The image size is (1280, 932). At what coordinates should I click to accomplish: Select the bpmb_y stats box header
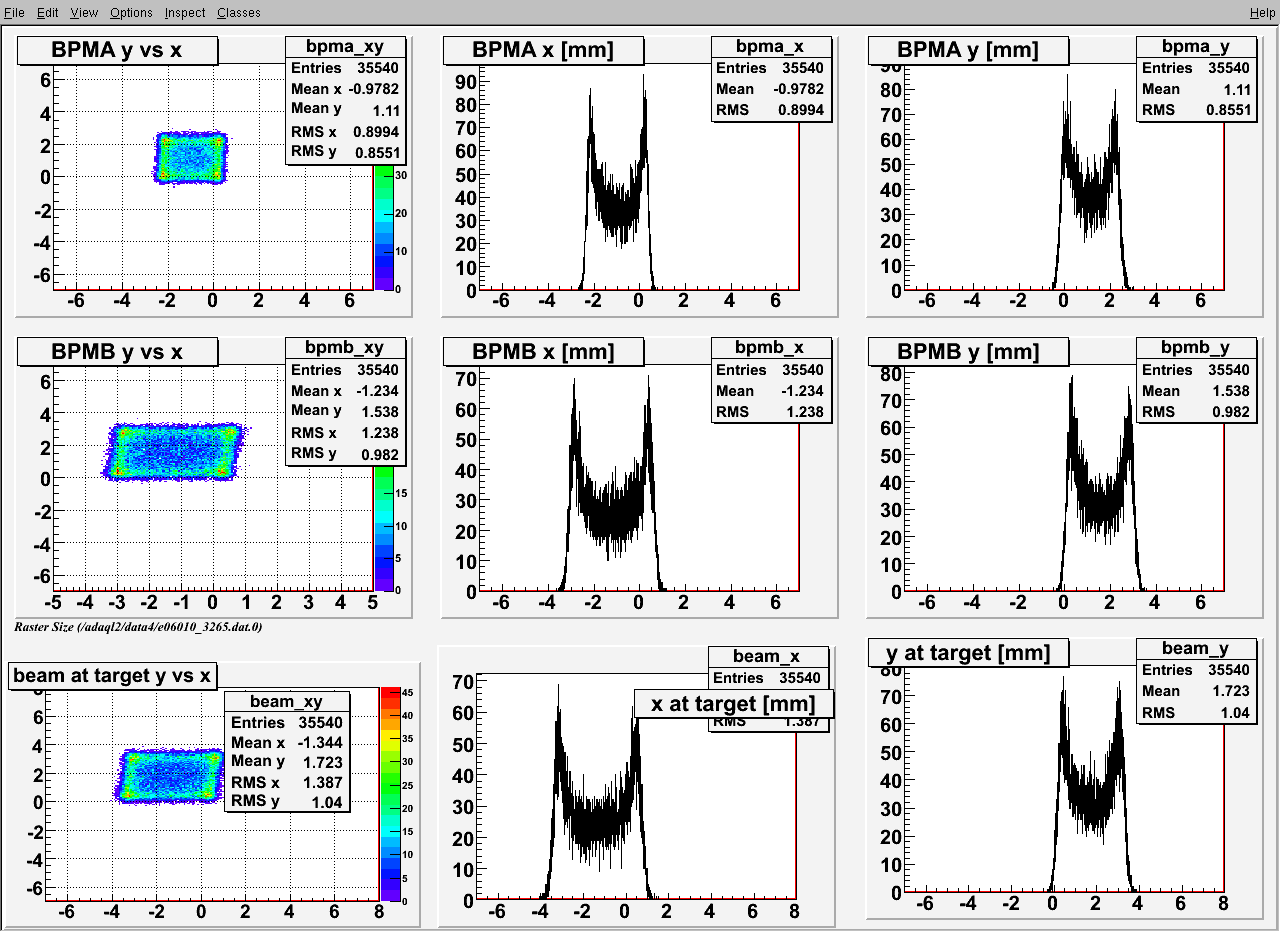tap(1196, 347)
